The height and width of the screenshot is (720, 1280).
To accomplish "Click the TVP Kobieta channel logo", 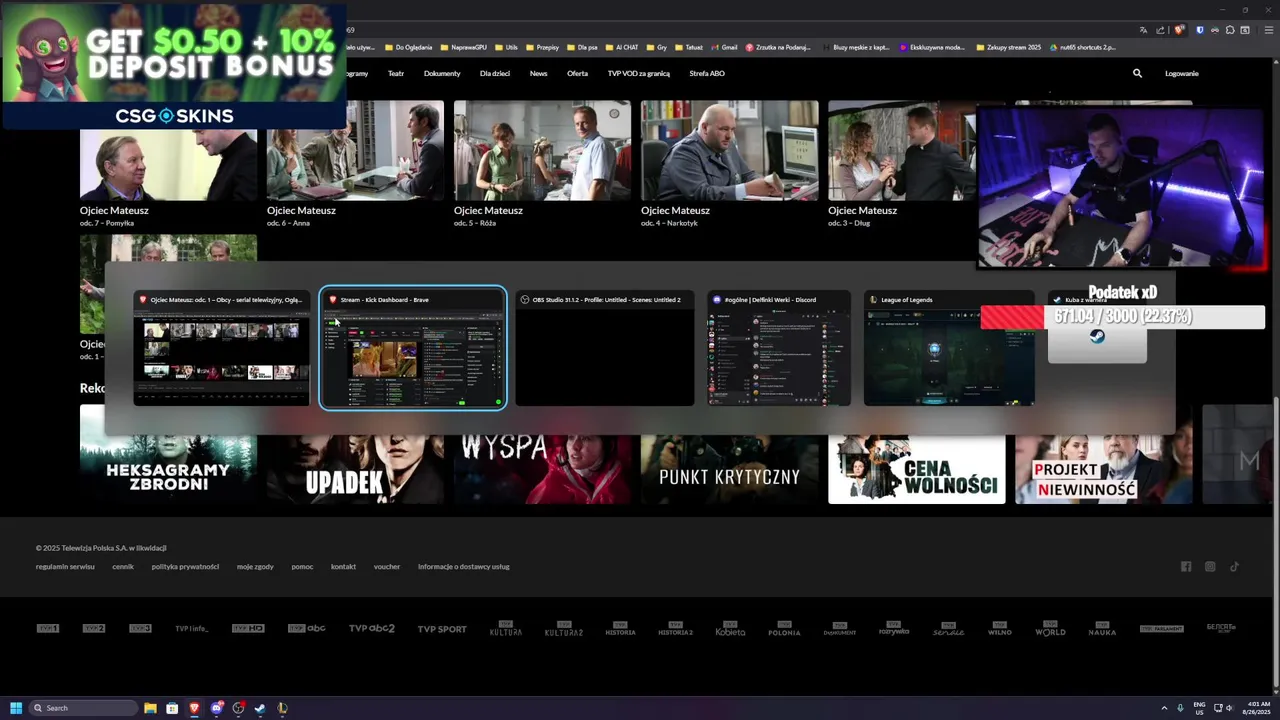I will pos(730,629).
